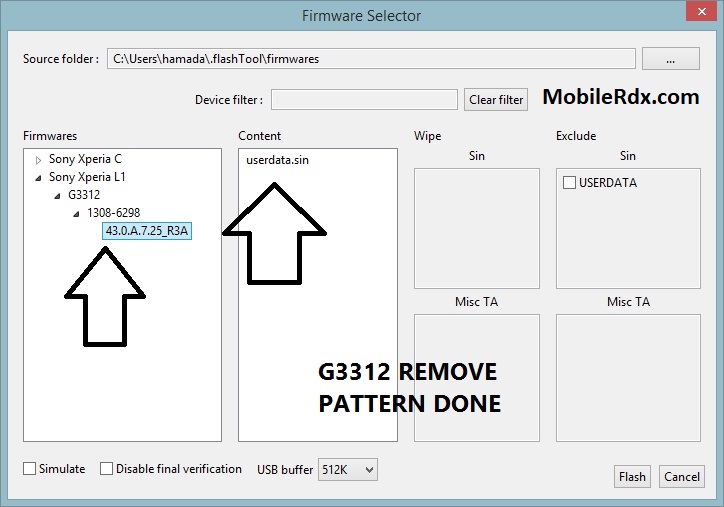Image resolution: width=724 pixels, height=507 pixels.
Task: Open the USB buffer 512K dropdown
Action: [348, 470]
